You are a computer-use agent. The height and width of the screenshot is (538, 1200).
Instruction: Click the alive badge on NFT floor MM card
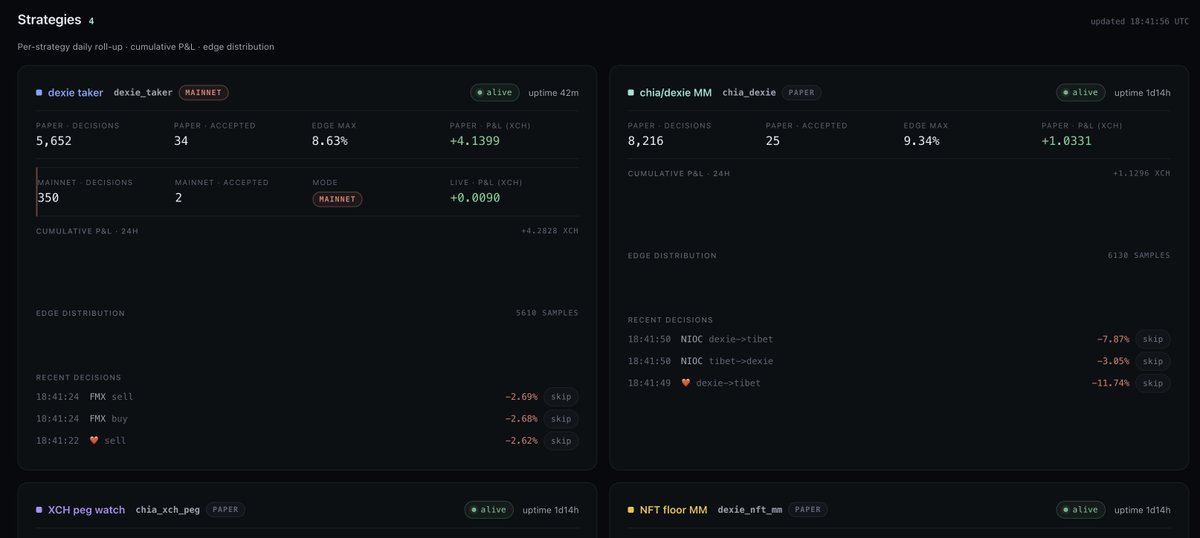pos(1081,510)
